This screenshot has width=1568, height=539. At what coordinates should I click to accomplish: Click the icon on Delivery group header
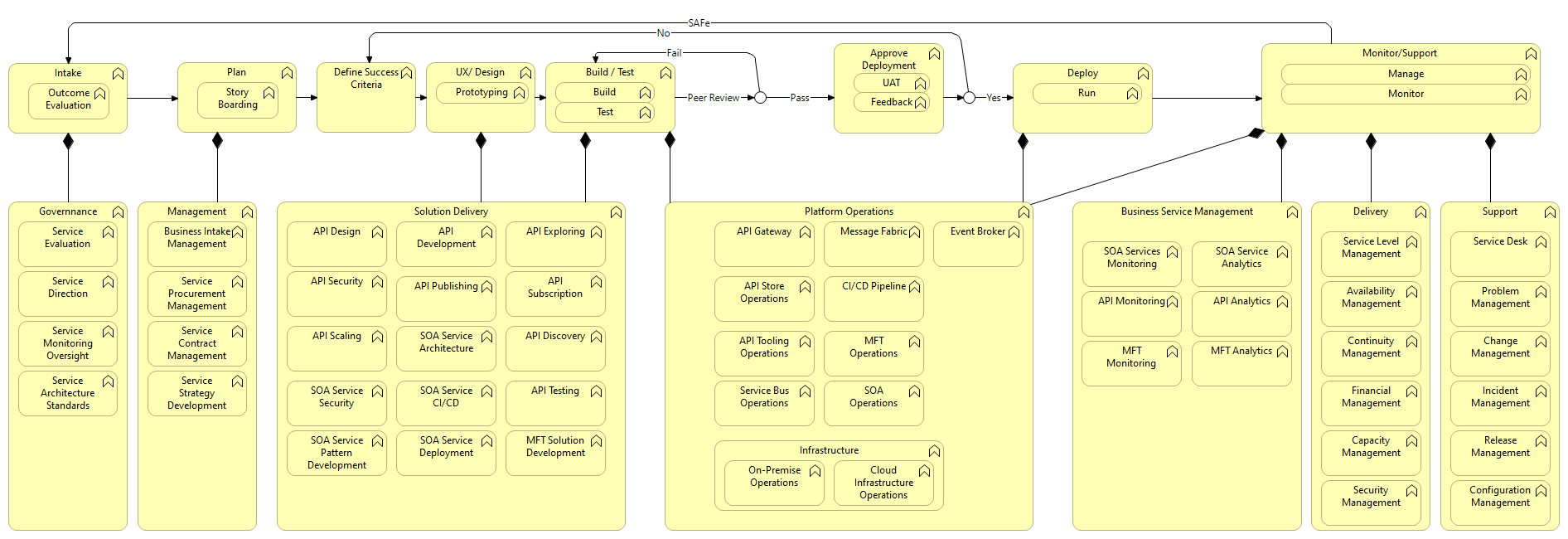point(1420,212)
